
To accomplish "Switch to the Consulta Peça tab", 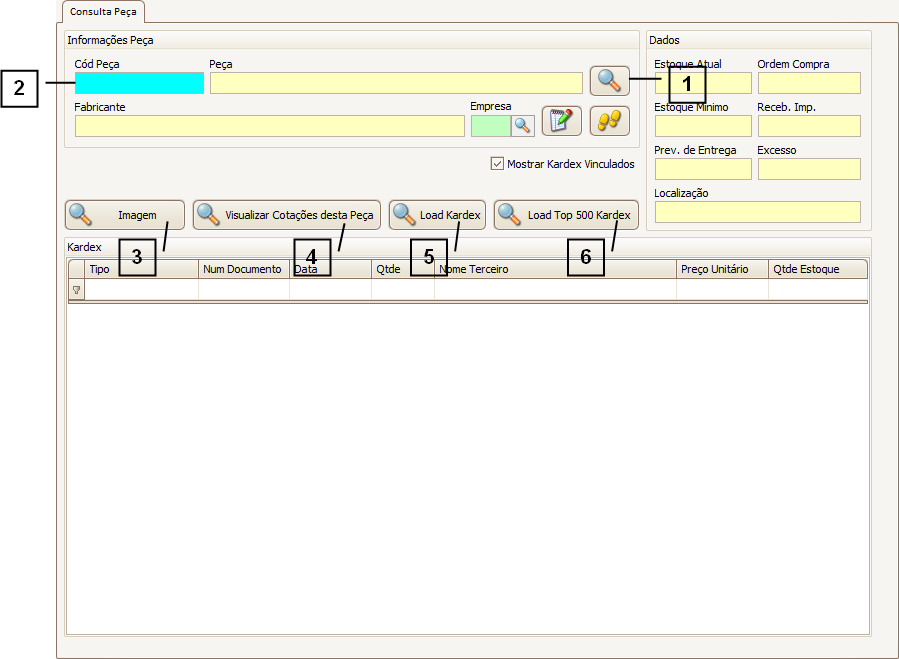I will coord(104,12).
